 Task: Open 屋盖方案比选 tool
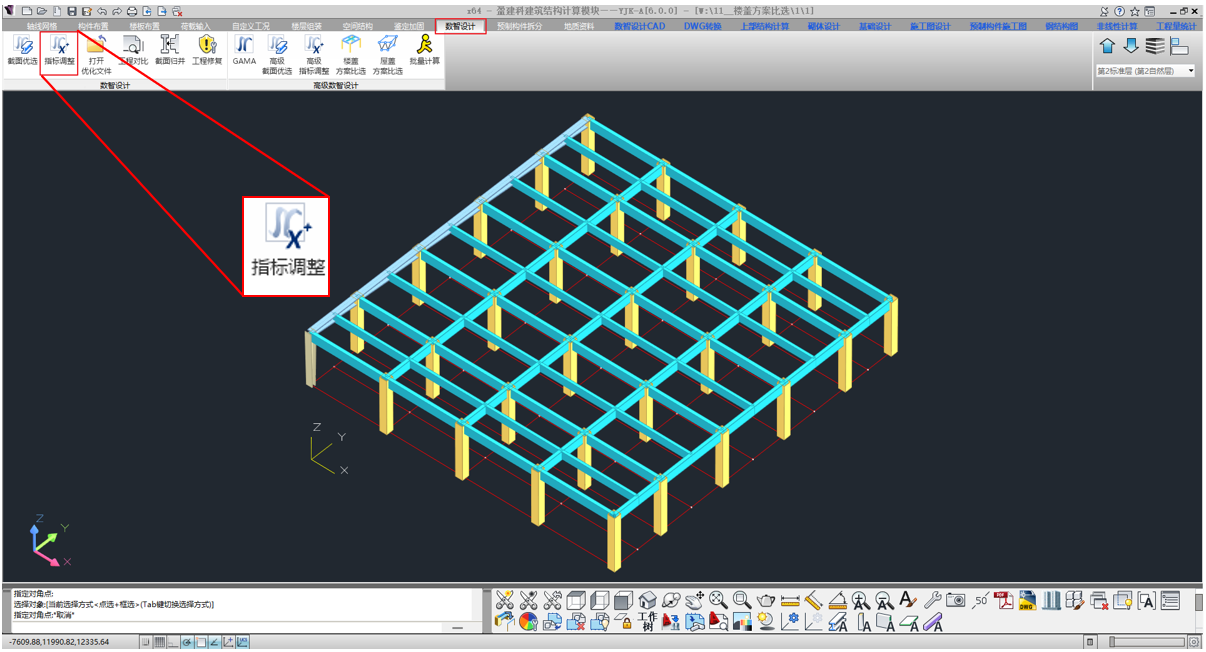point(388,55)
